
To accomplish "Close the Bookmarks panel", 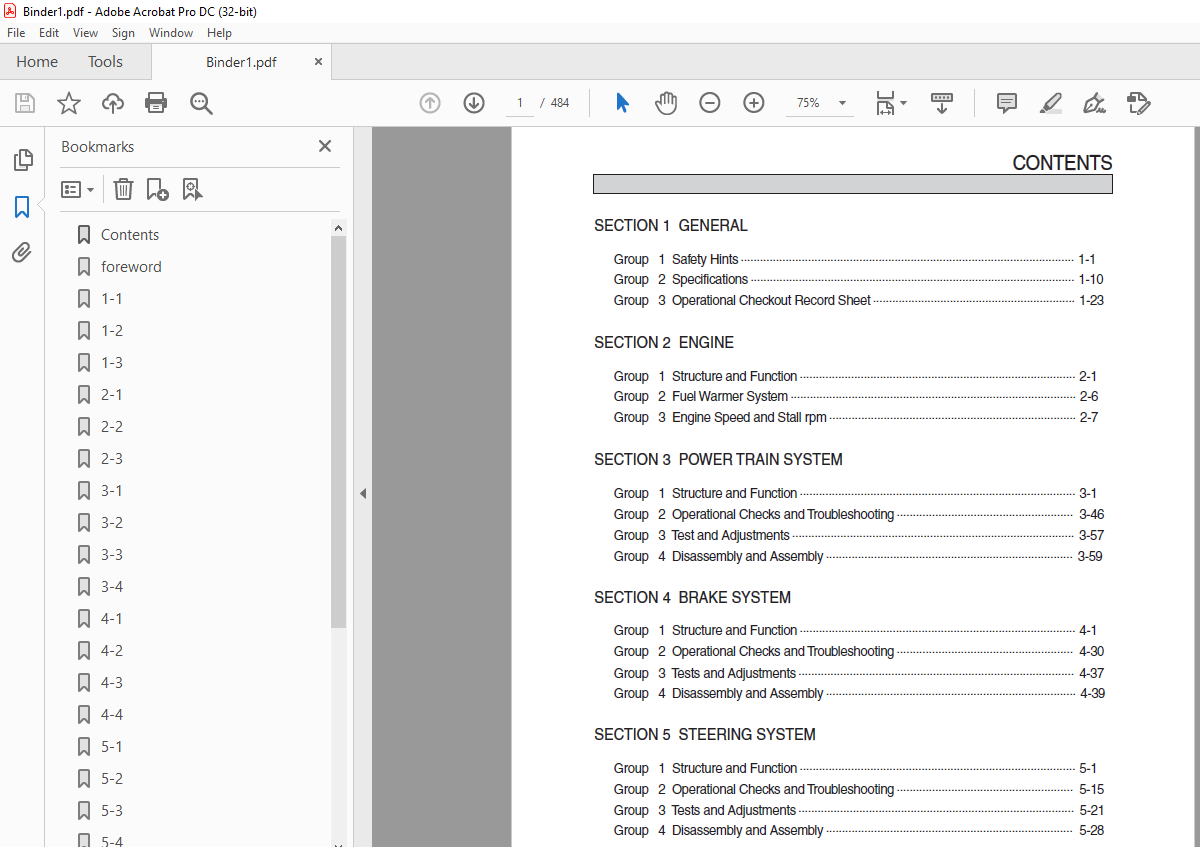I will point(324,146).
